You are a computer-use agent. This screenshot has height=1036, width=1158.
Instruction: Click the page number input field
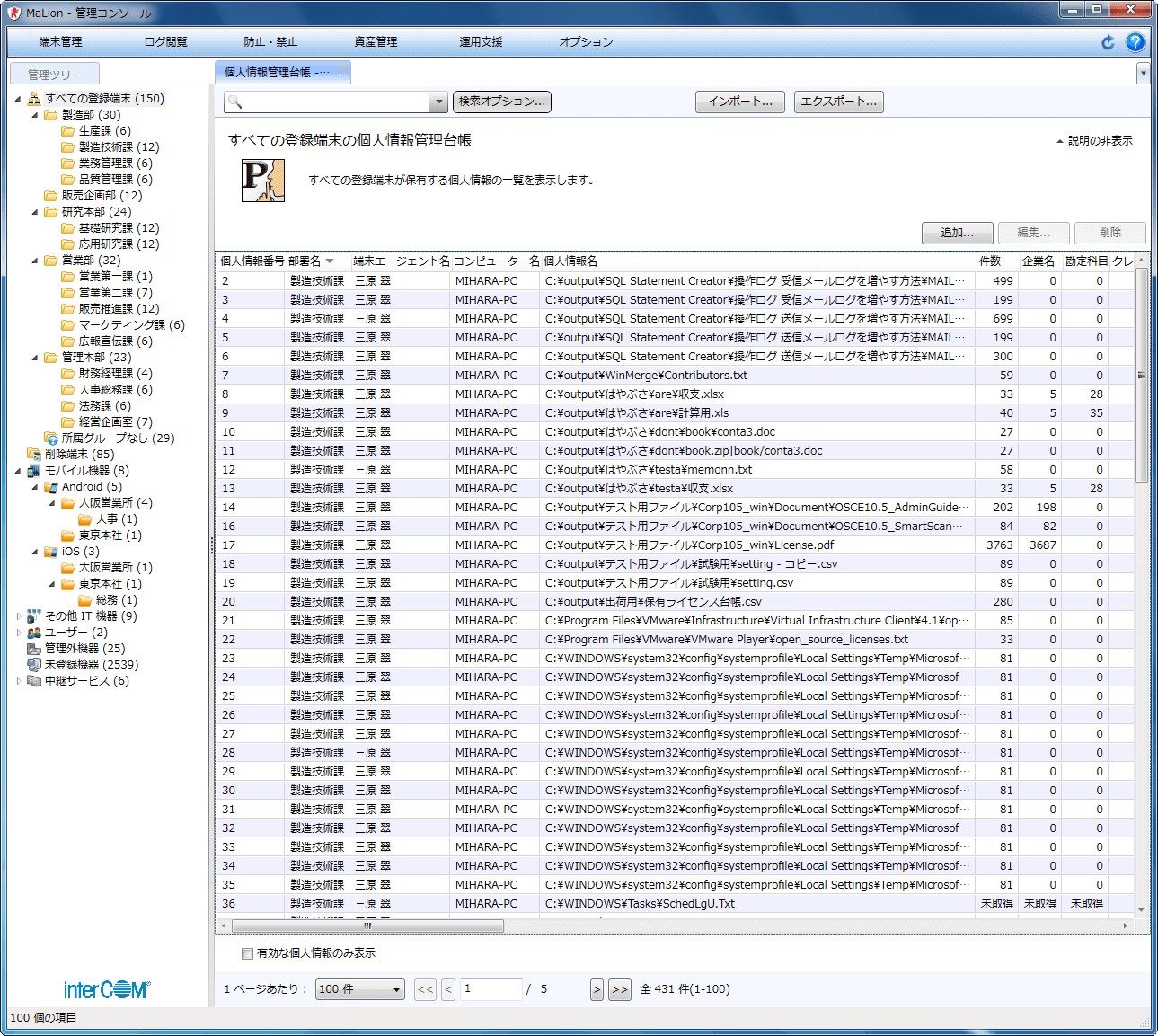pos(491,989)
